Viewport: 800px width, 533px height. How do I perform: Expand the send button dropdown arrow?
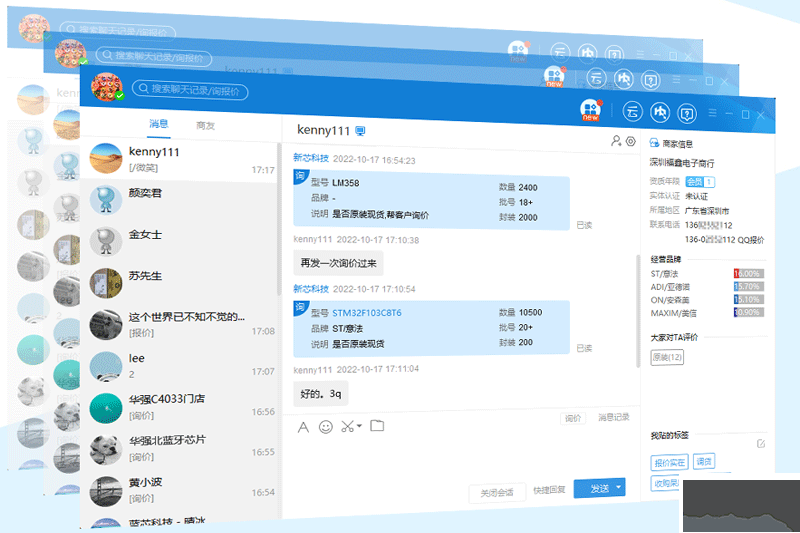[x=619, y=488]
